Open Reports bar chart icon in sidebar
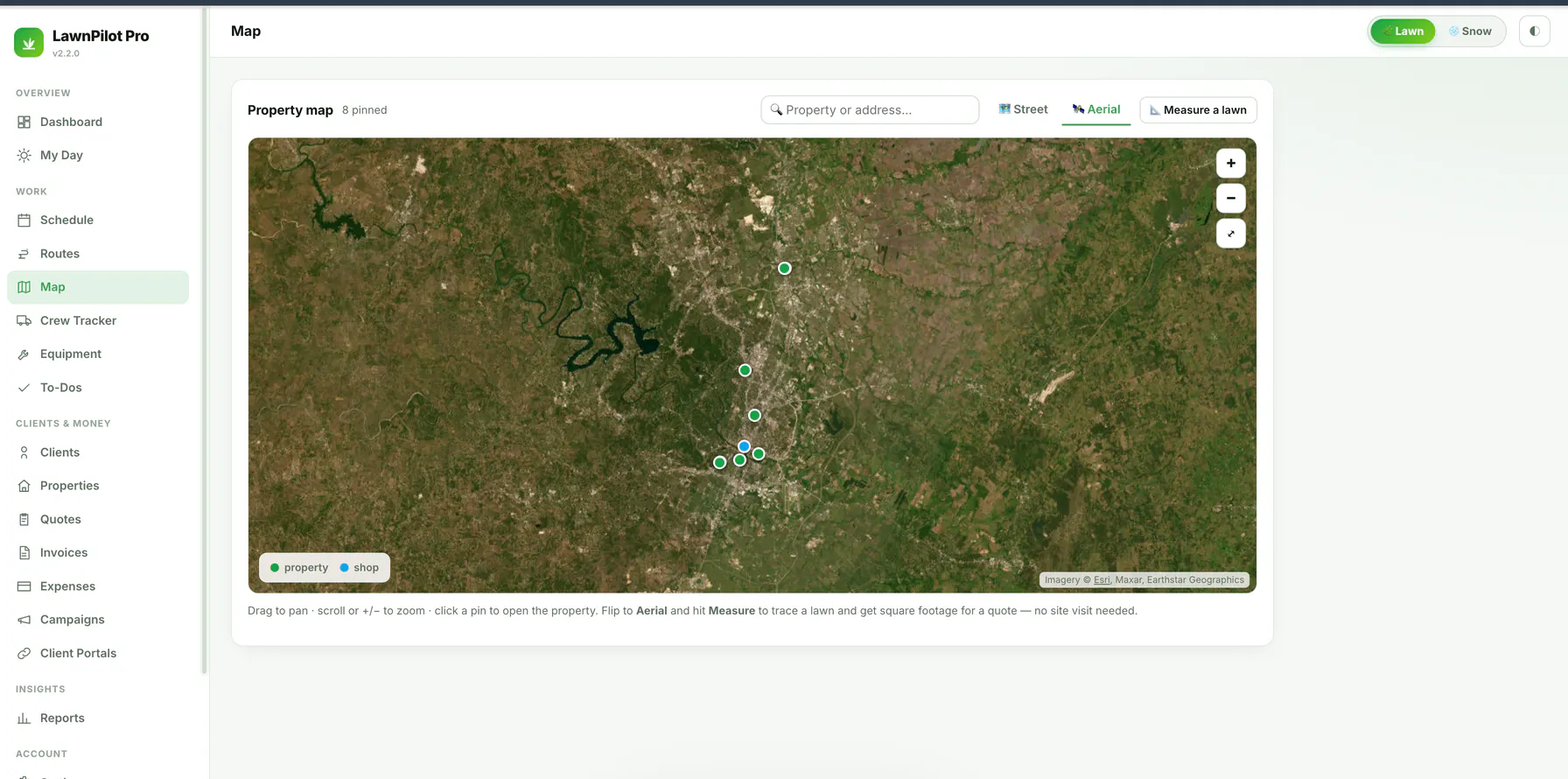This screenshot has height=779, width=1568. pyautogui.click(x=24, y=719)
